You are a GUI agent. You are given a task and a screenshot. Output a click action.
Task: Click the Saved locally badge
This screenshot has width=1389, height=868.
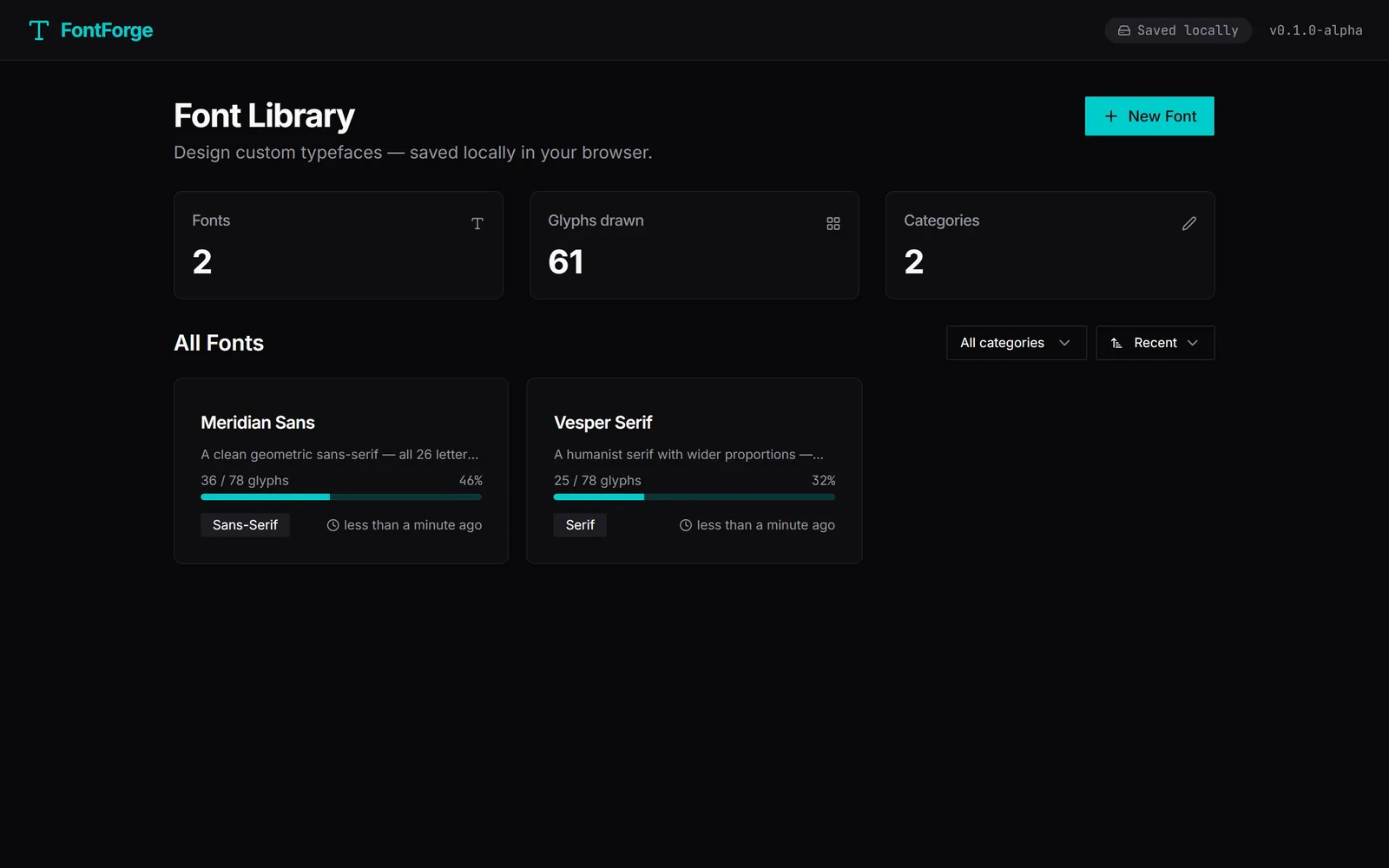[1178, 30]
